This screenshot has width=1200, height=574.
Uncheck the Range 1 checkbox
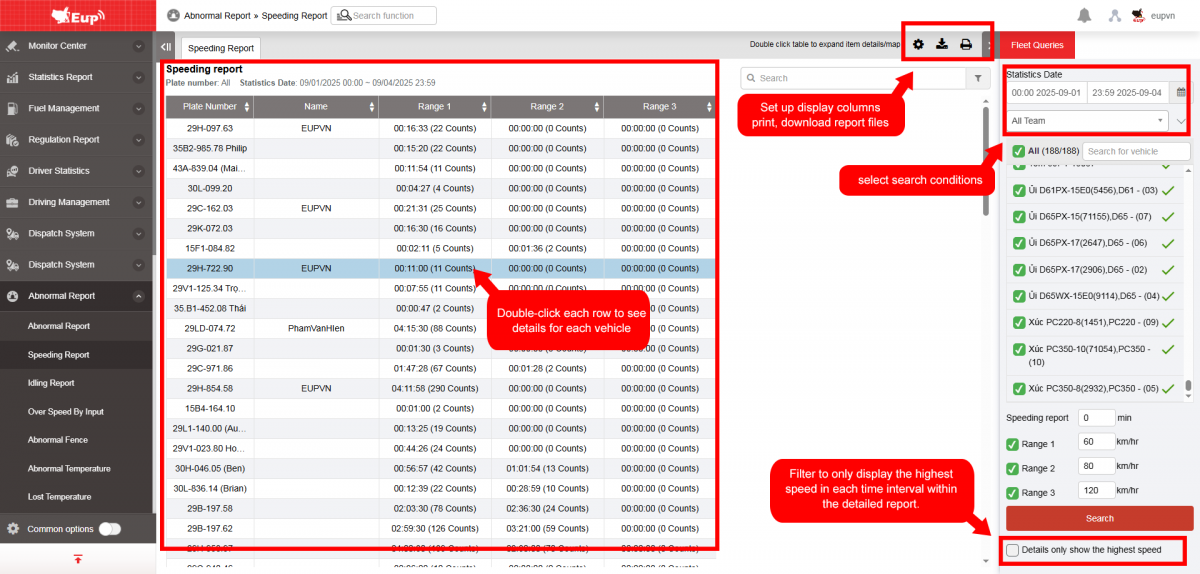(x=1012, y=444)
